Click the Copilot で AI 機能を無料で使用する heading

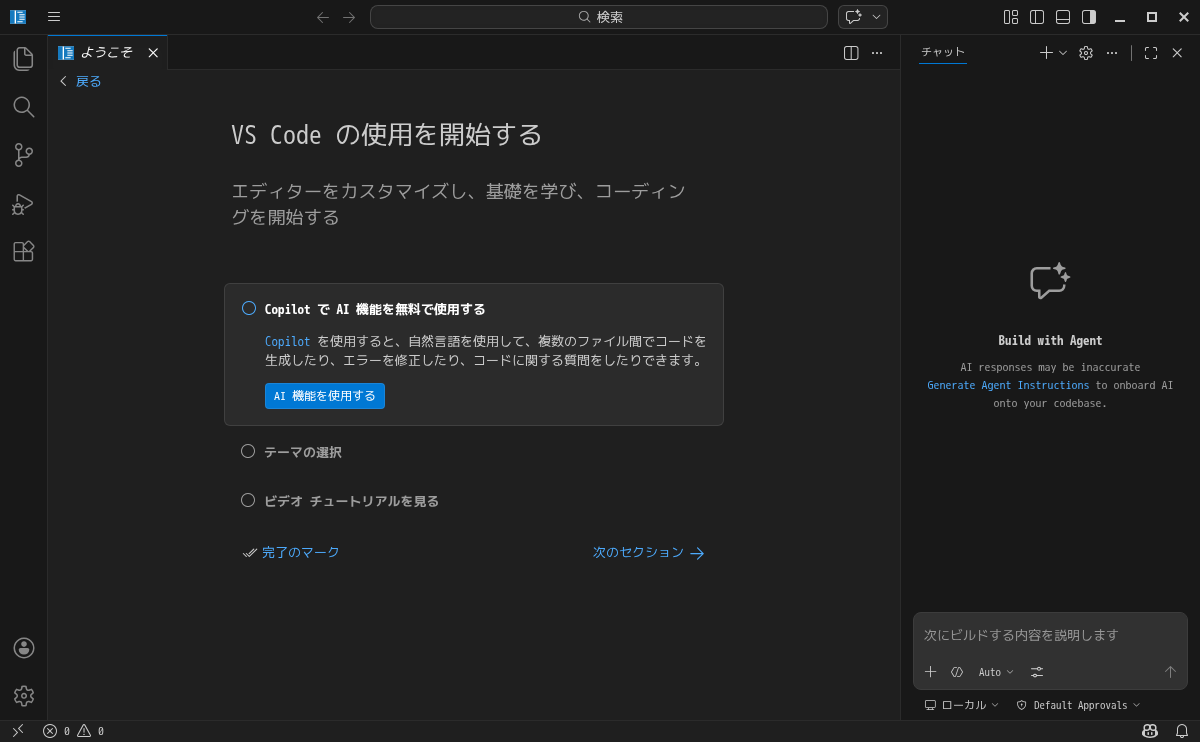(x=375, y=309)
